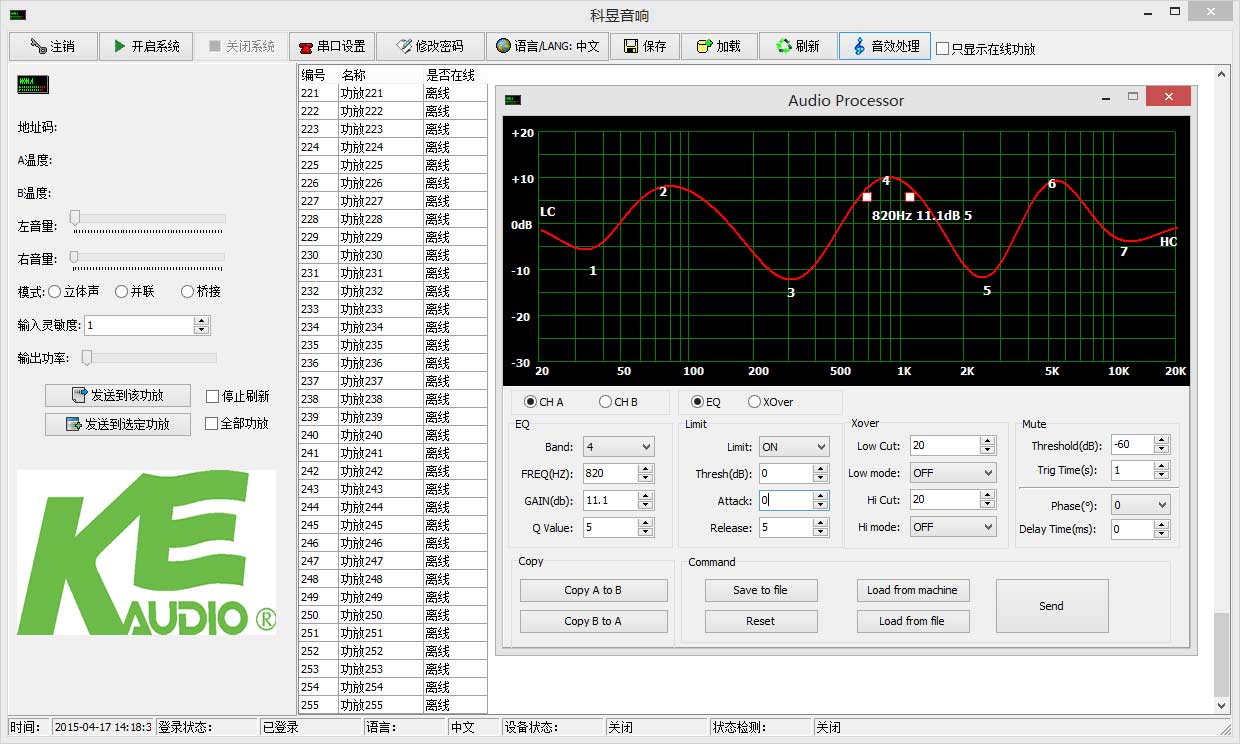Click the 注销 logout key icon button
Image resolution: width=1240 pixels, height=744 pixels.
53,46
